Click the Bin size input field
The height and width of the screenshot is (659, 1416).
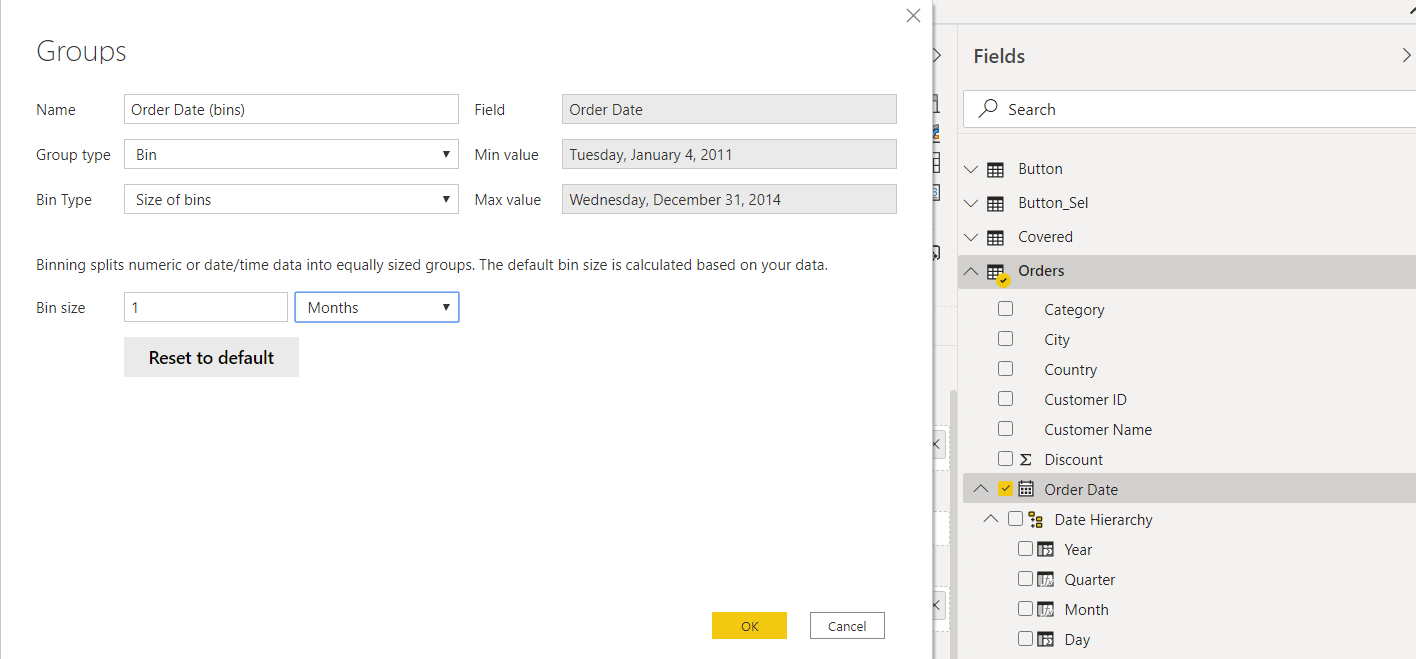point(206,308)
